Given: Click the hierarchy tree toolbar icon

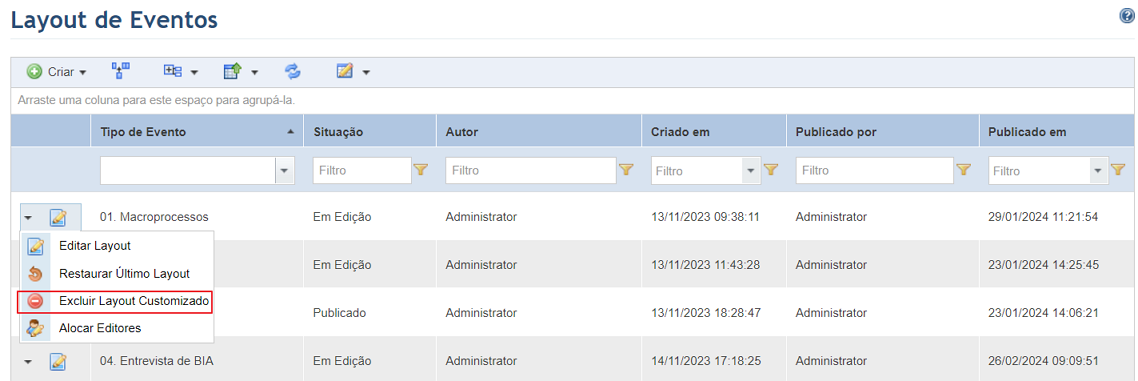Looking at the screenshot, I should point(120,70).
